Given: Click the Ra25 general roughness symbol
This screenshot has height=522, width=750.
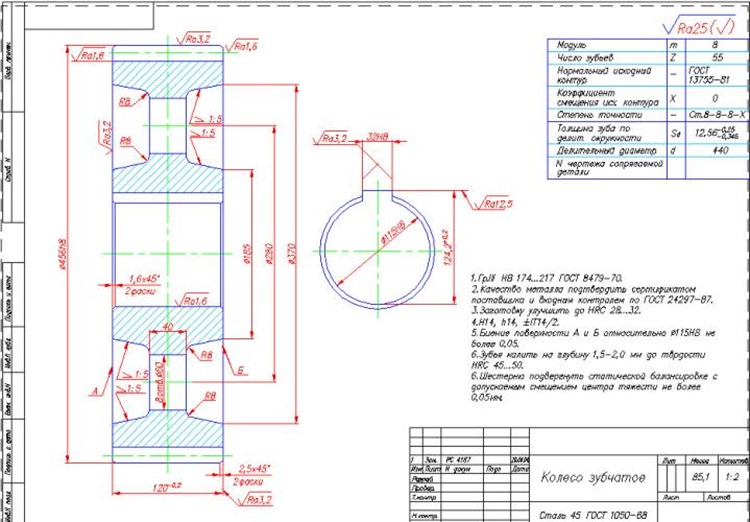Looking at the screenshot, I should coord(699,27).
